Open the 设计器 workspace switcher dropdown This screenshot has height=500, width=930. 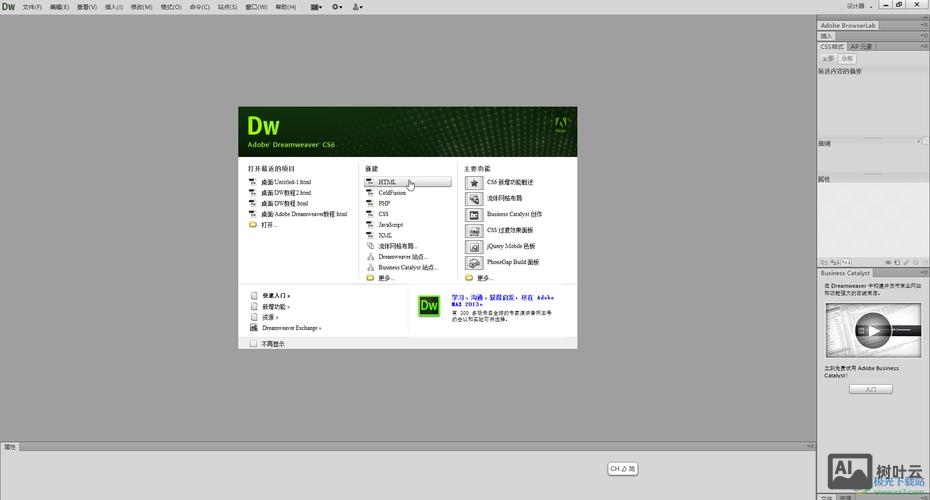pos(857,6)
